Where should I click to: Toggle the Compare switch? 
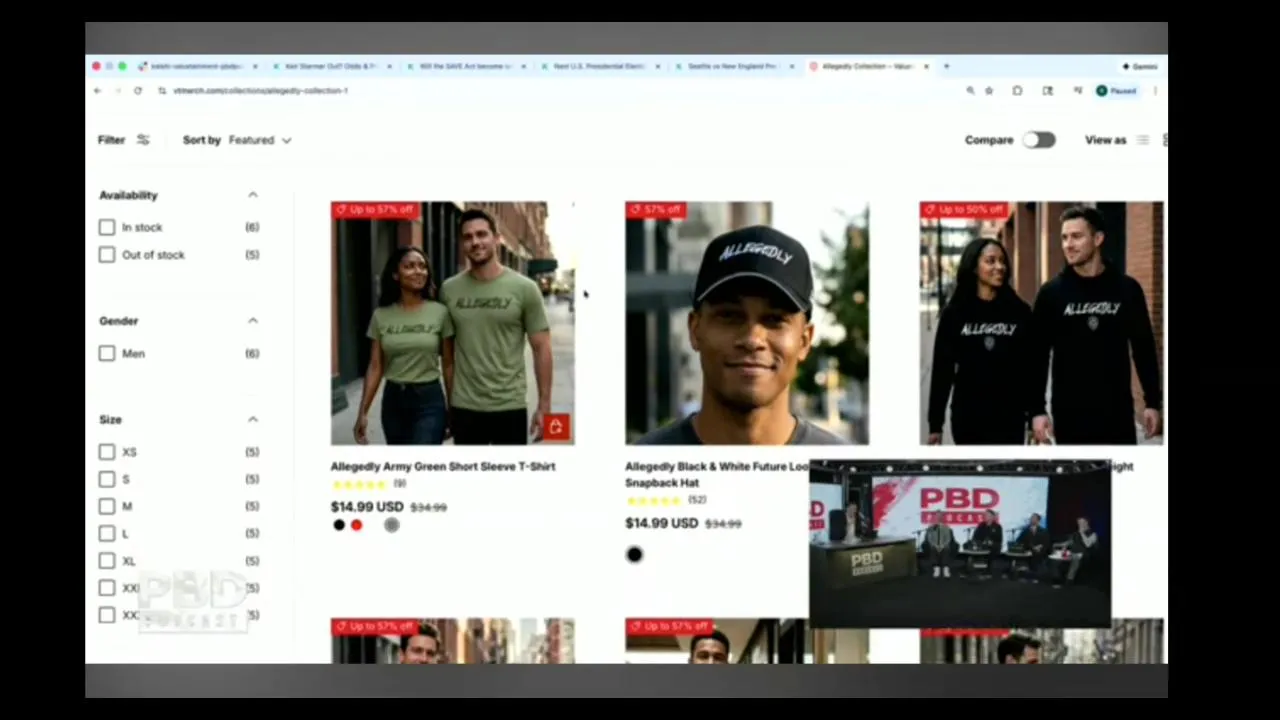click(x=1039, y=140)
